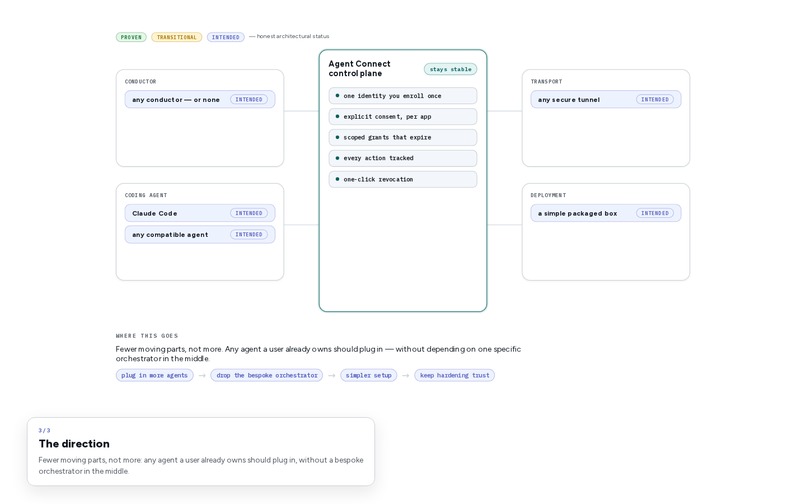Screen dimensions: 806x504
Task: Click INTENDED badge beside simple packaged box
Action: pos(655,213)
